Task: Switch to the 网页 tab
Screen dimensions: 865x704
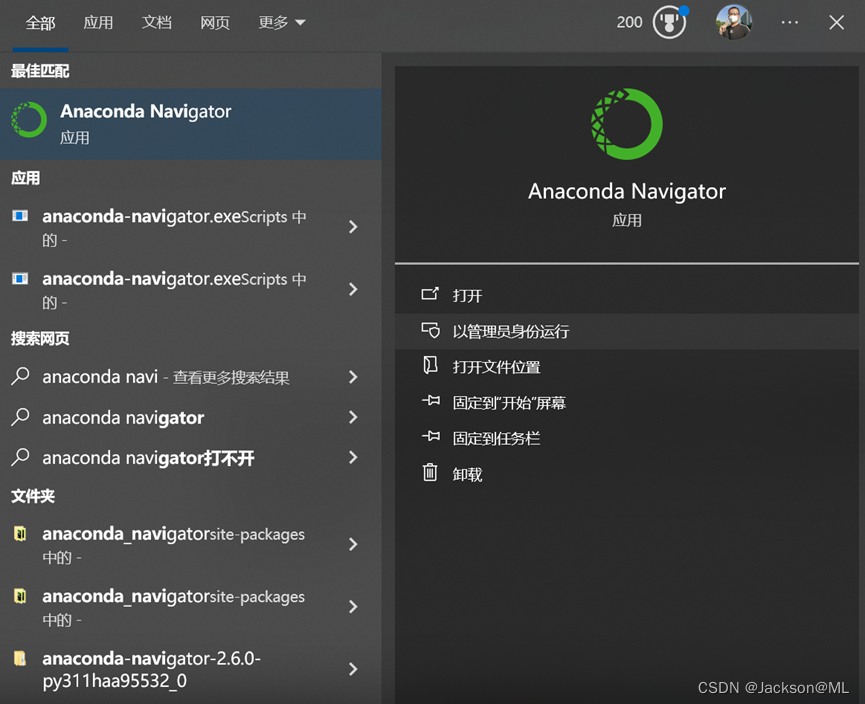Action: tap(215, 23)
